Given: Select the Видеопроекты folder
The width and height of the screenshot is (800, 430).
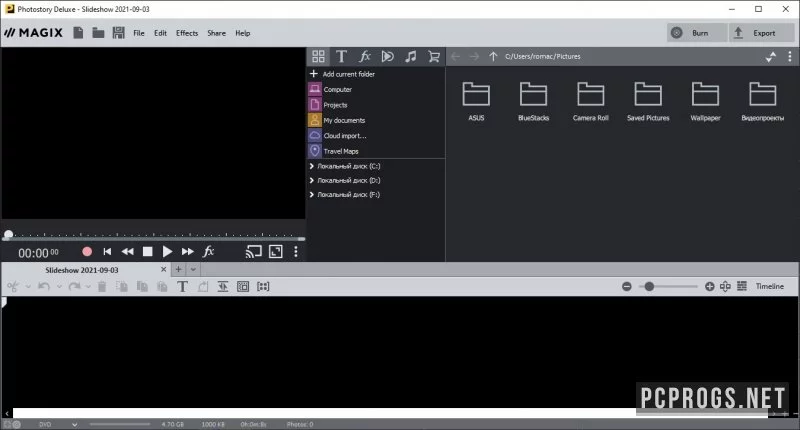Looking at the screenshot, I should tap(762, 101).
